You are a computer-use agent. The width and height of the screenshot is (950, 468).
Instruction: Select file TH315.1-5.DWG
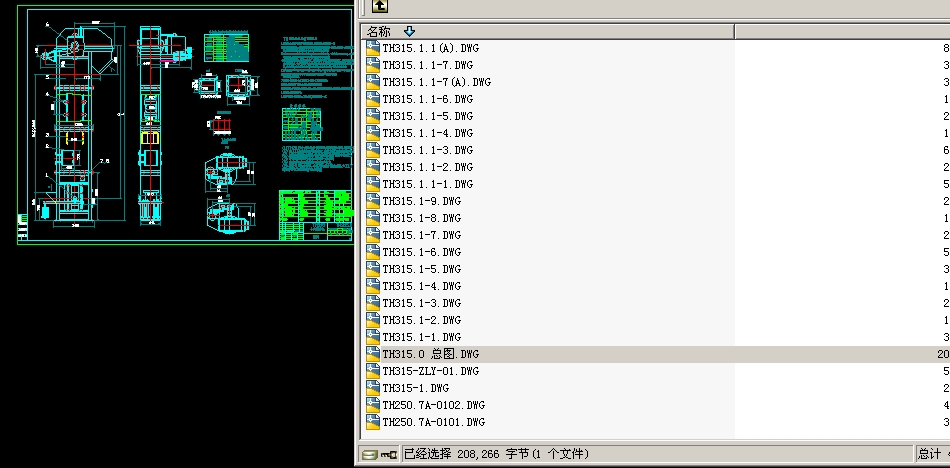tap(422, 269)
